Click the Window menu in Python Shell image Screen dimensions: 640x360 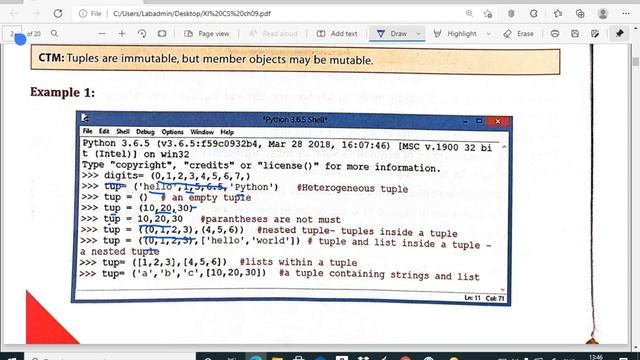pyautogui.click(x=202, y=132)
